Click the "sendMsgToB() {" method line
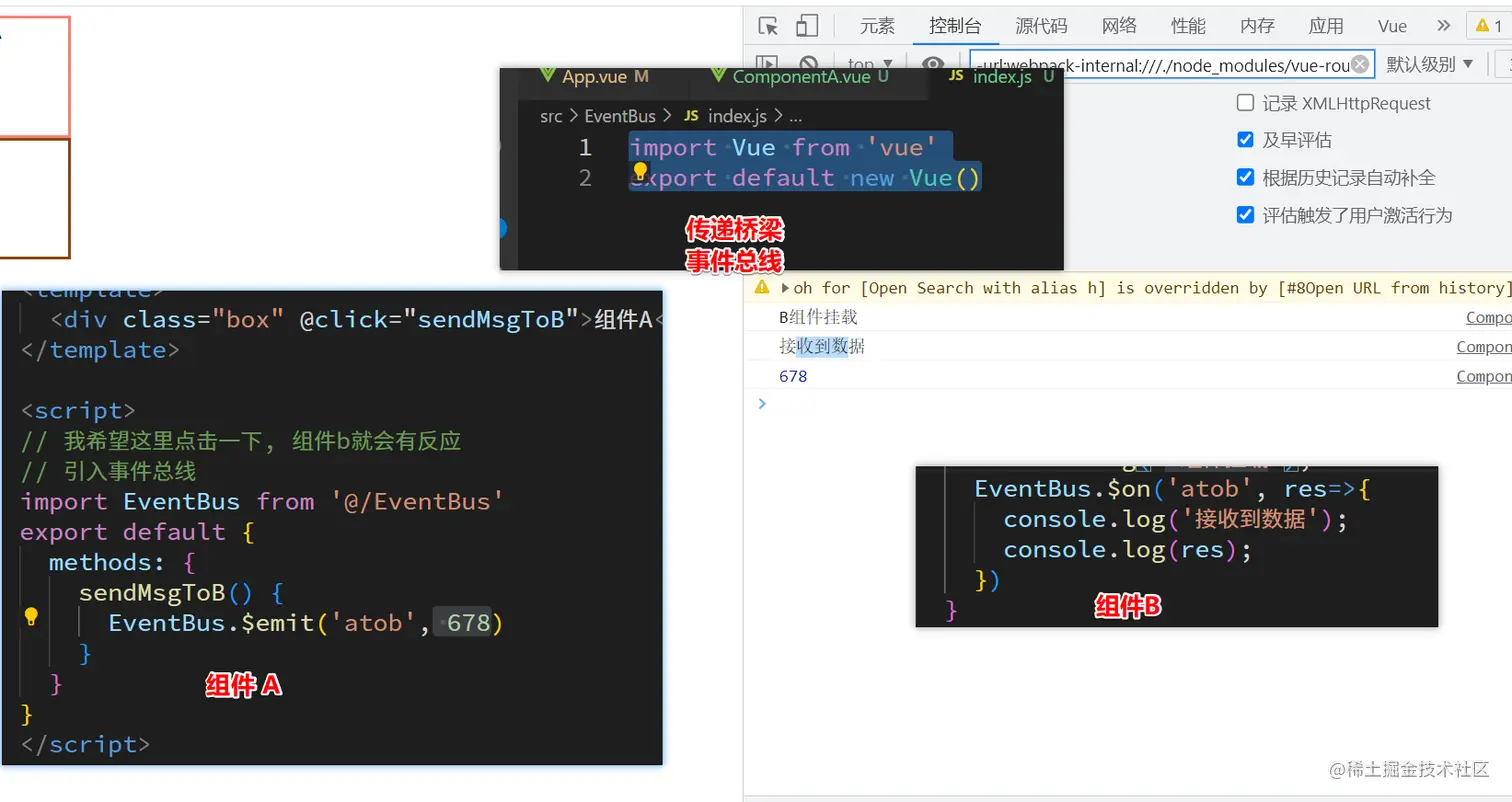This screenshot has height=802, width=1512. coord(182,593)
